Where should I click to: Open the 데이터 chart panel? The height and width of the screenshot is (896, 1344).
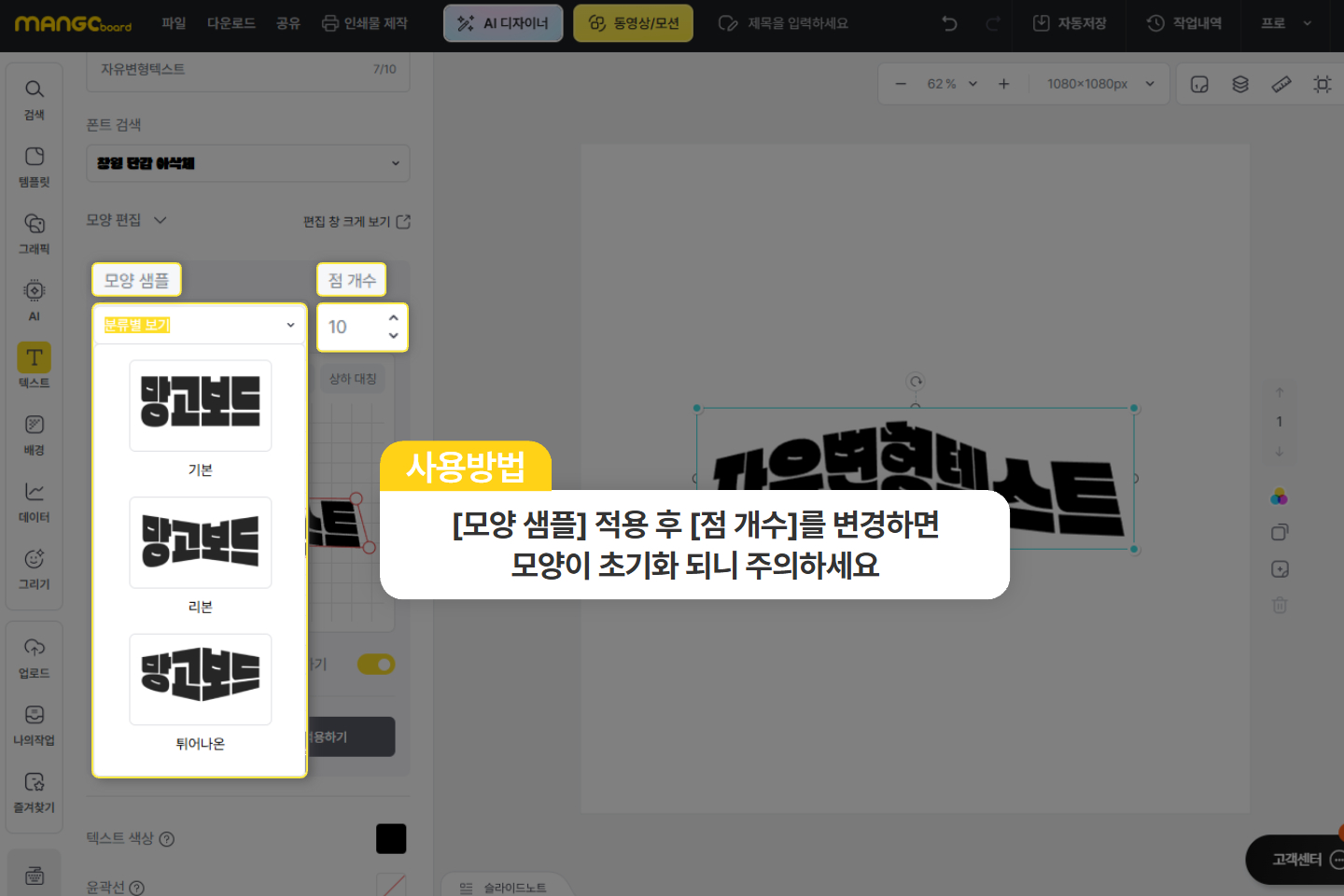[x=35, y=501]
